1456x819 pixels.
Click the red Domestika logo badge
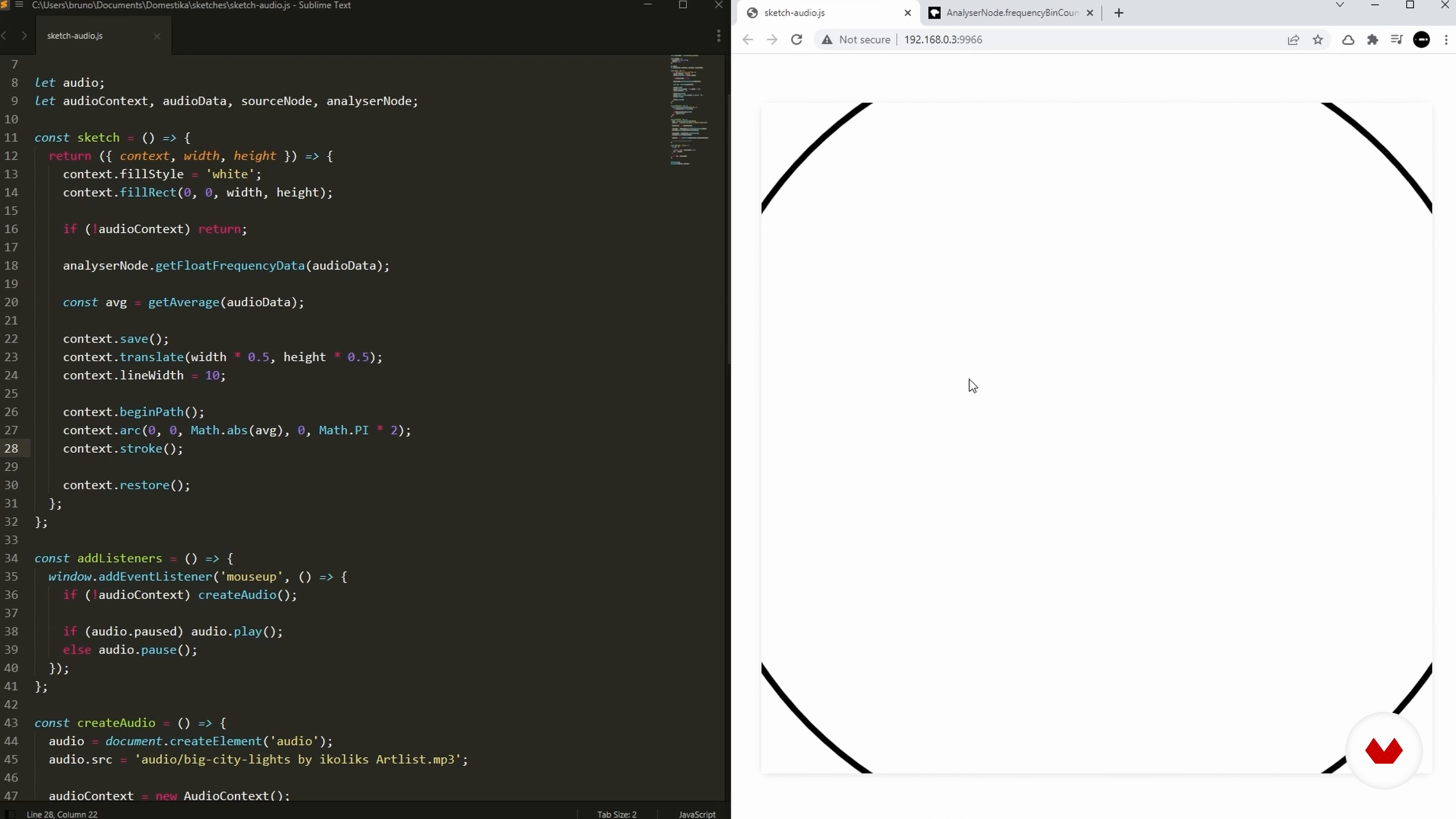(x=1384, y=751)
